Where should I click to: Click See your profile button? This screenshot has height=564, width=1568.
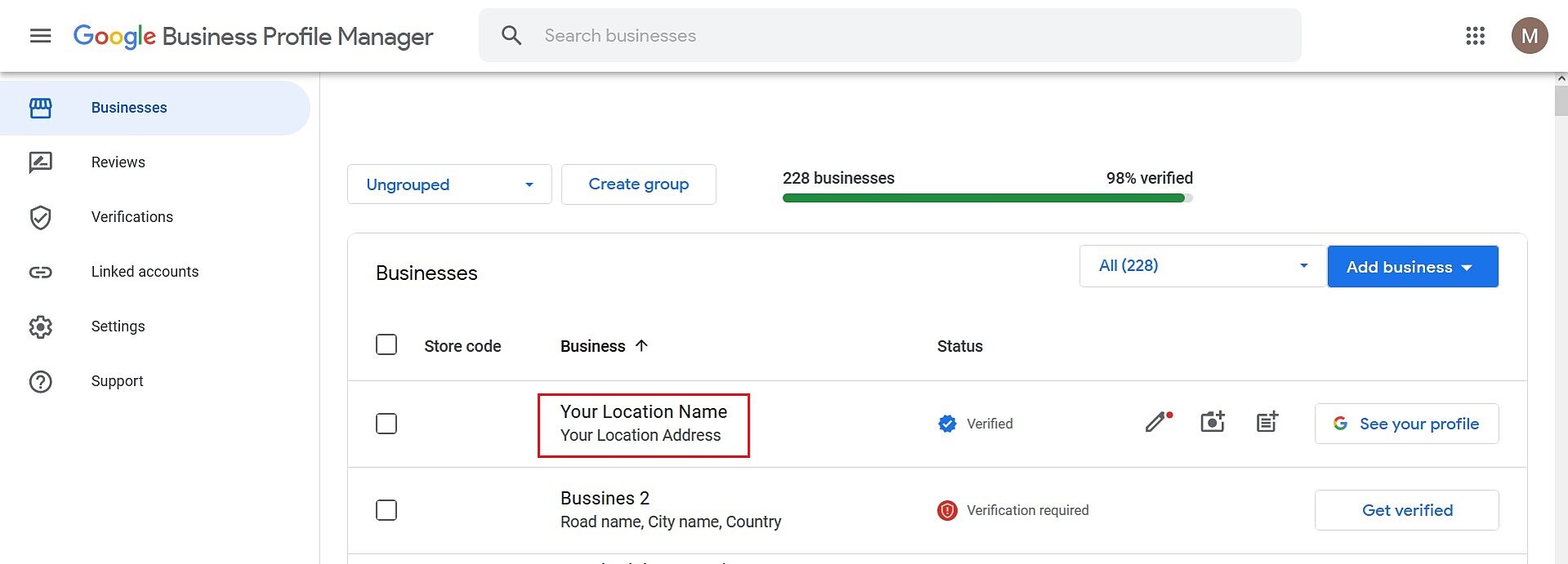1406,424
